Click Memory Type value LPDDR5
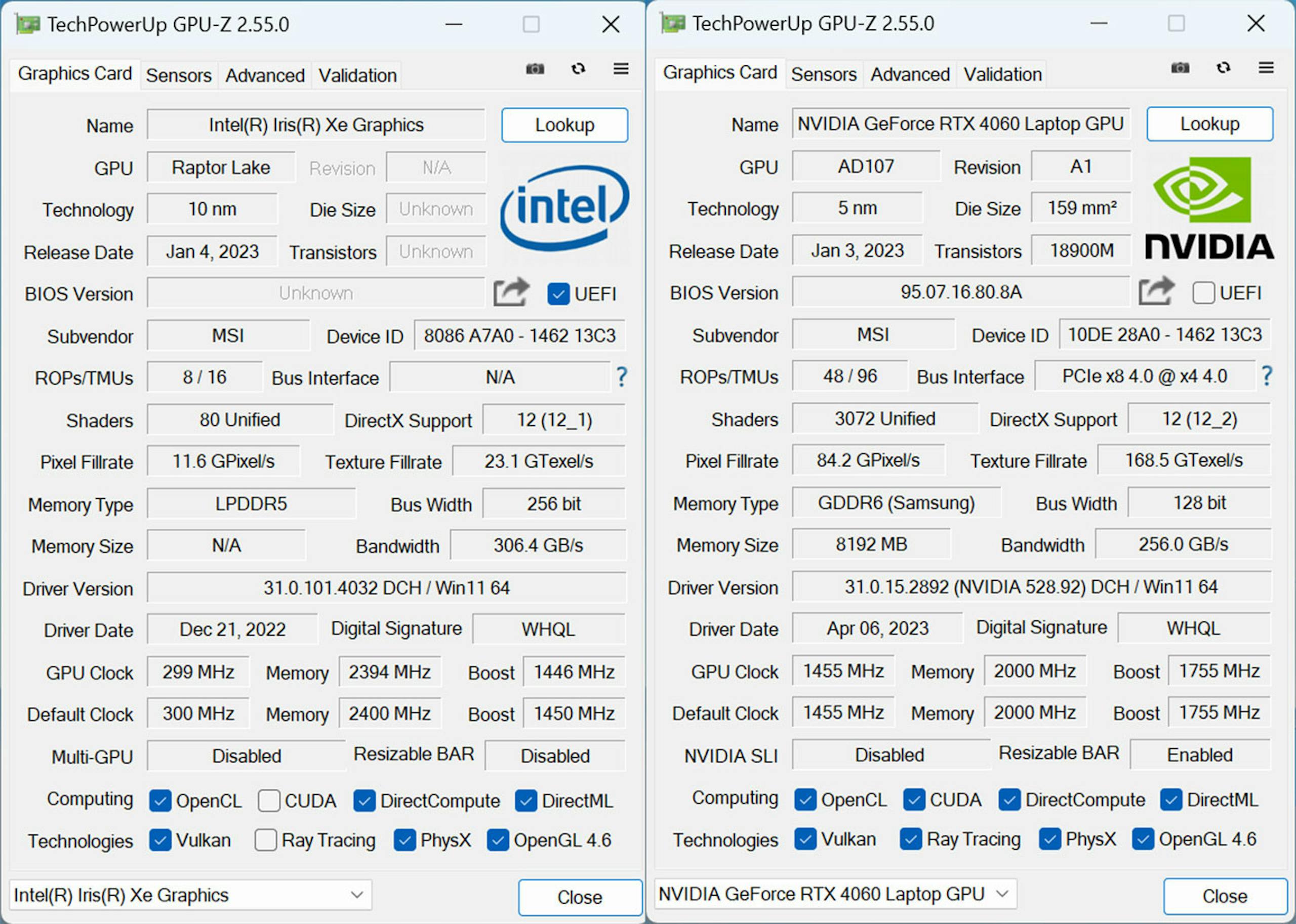The image size is (1296, 924). click(x=252, y=504)
